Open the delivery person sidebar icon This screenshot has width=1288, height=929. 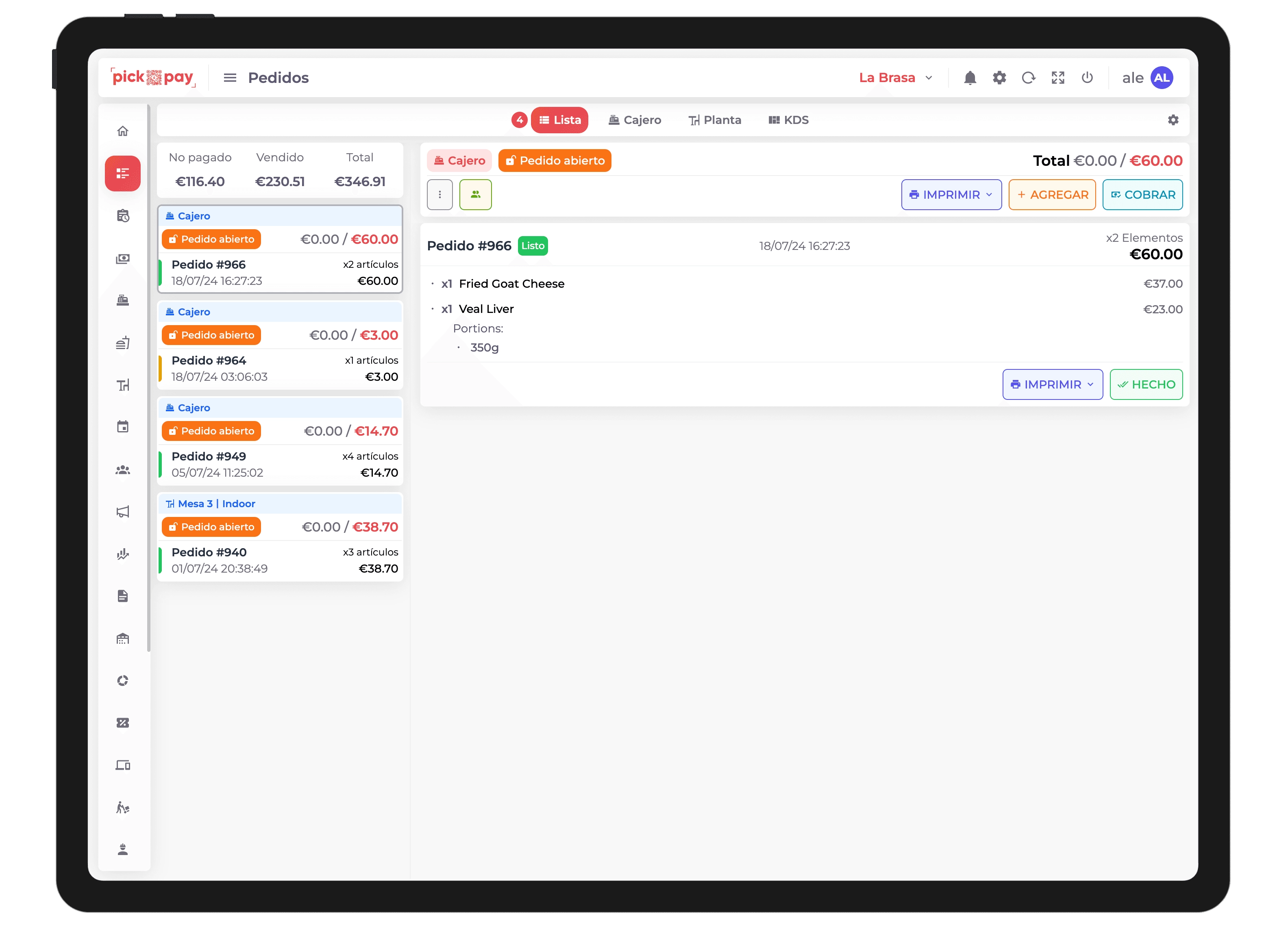pyautogui.click(x=123, y=807)
